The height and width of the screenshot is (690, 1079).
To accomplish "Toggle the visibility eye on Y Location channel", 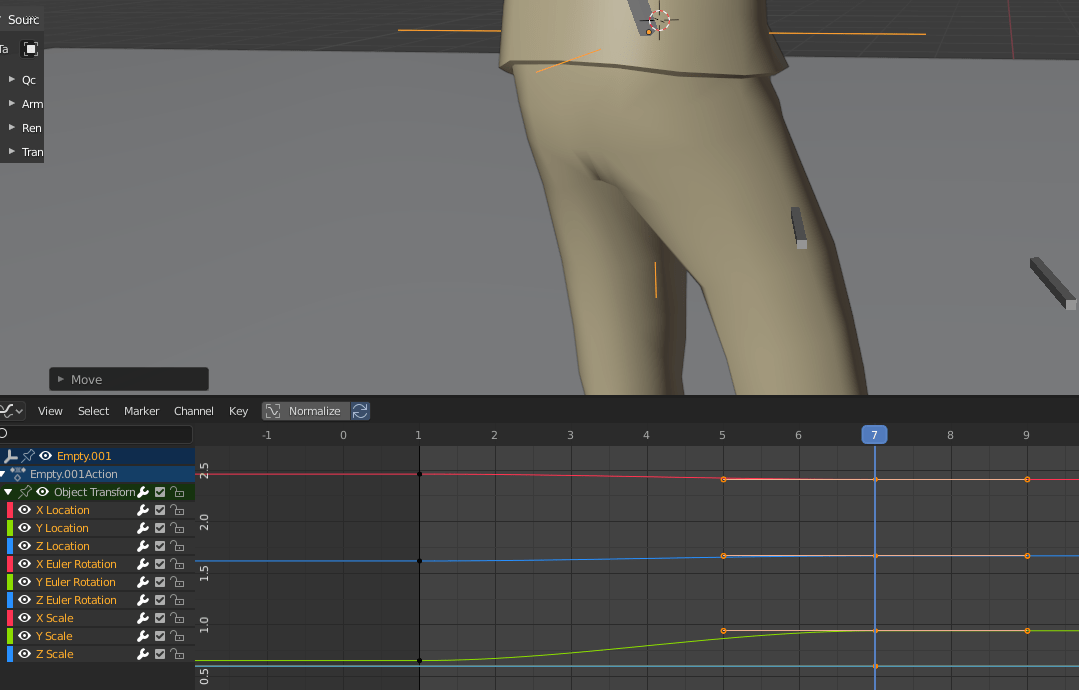I will click(24, 528).
